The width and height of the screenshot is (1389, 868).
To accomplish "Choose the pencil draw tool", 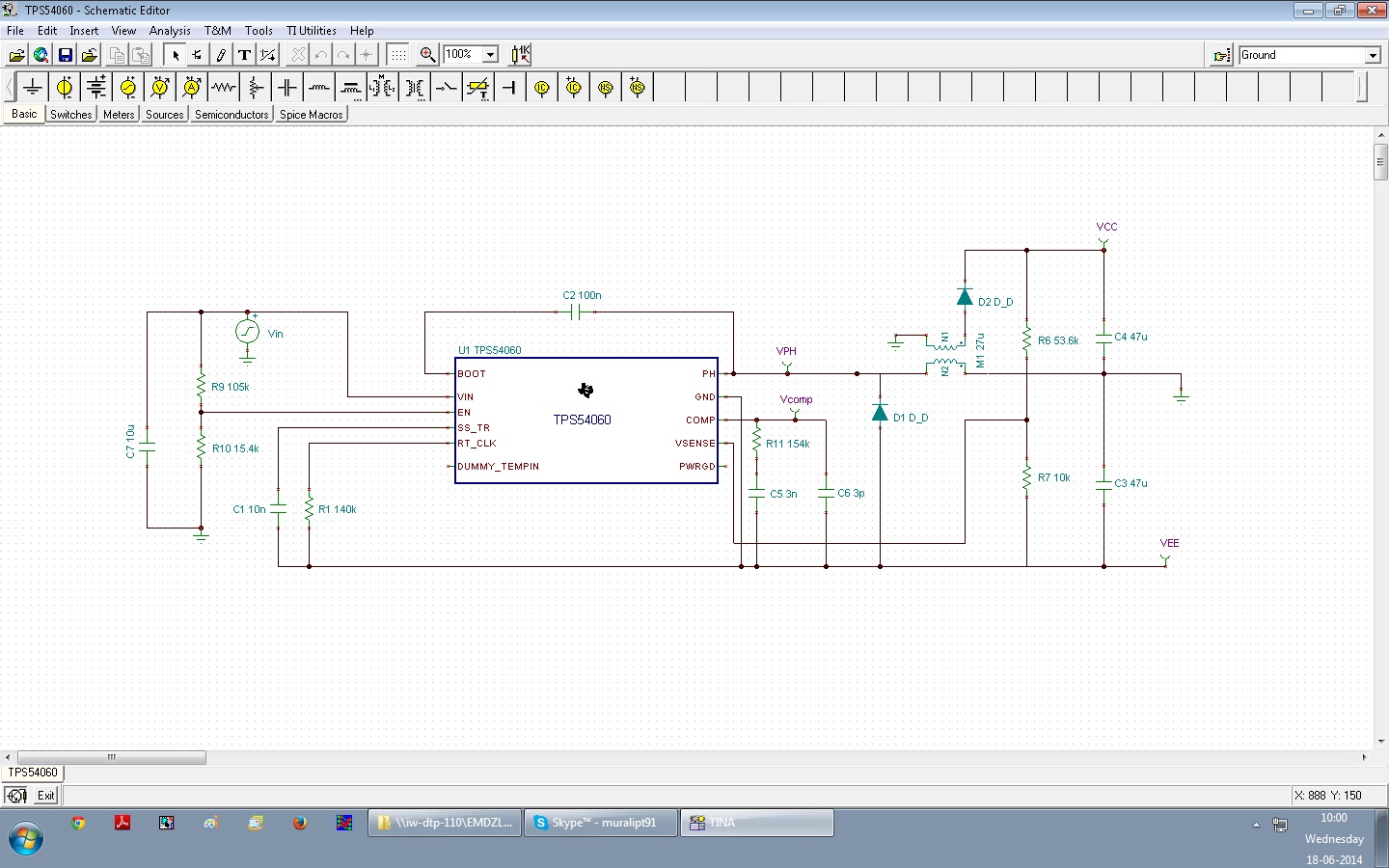I will 221,55.
